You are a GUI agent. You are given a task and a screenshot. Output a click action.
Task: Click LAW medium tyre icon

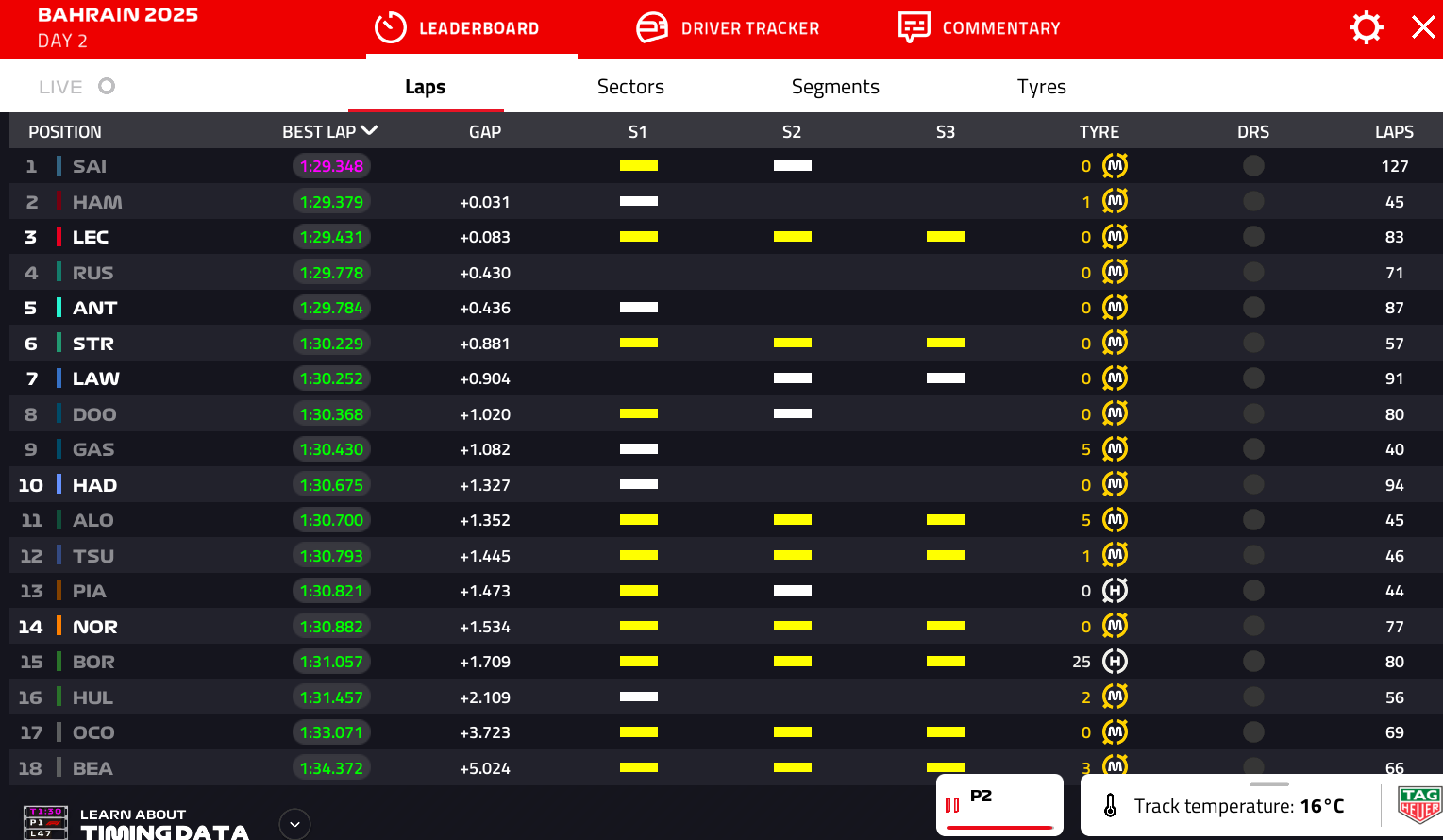[1115, 378]
